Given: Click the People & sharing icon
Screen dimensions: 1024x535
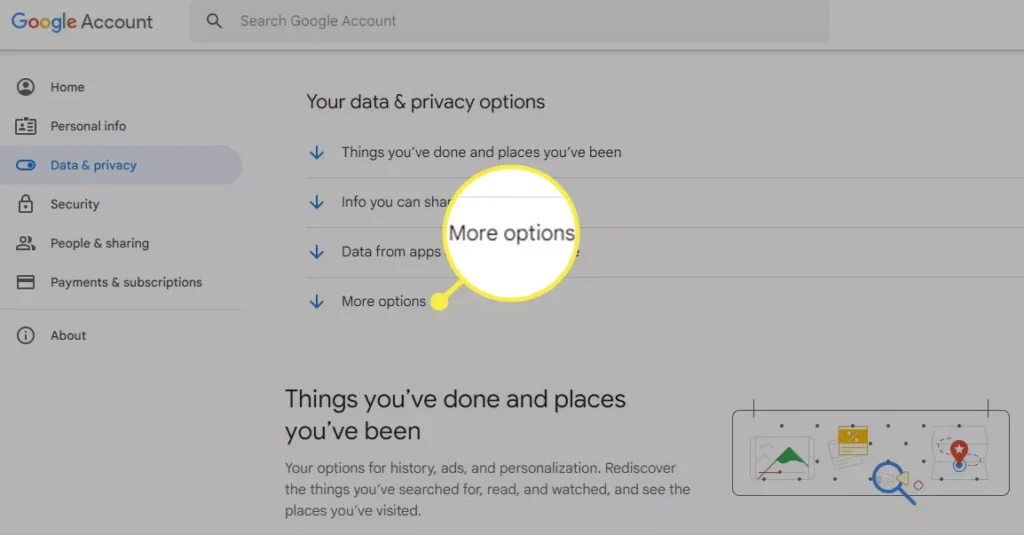Looking at the screenshot, I should (26, 243).
